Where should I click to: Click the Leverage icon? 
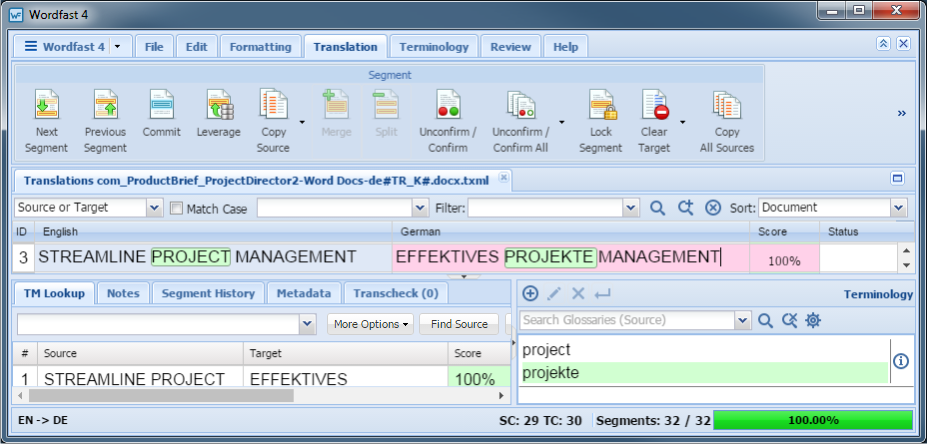pos(219,105)
